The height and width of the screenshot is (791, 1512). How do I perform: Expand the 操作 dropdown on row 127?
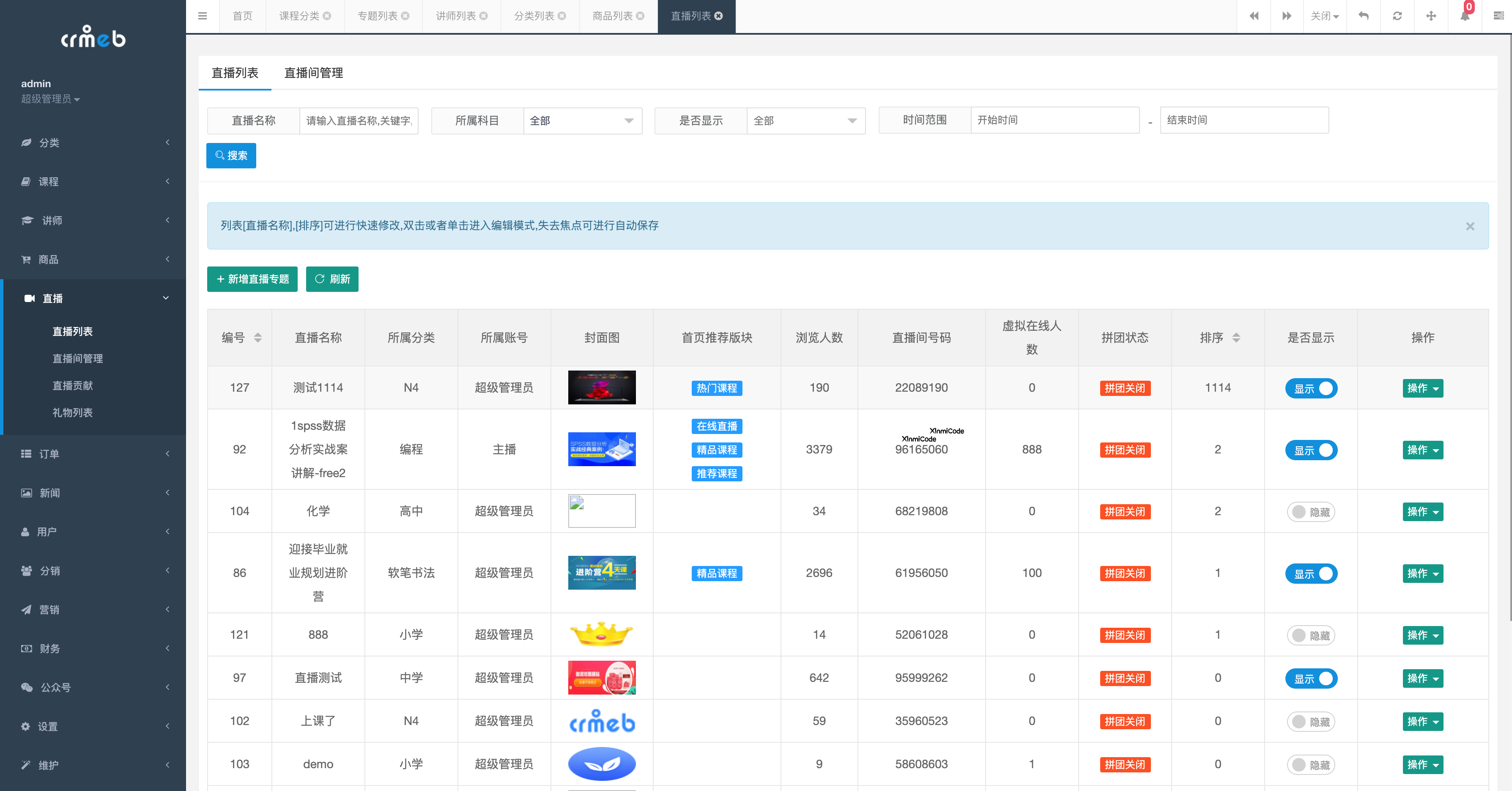(x=1423, y=388)
